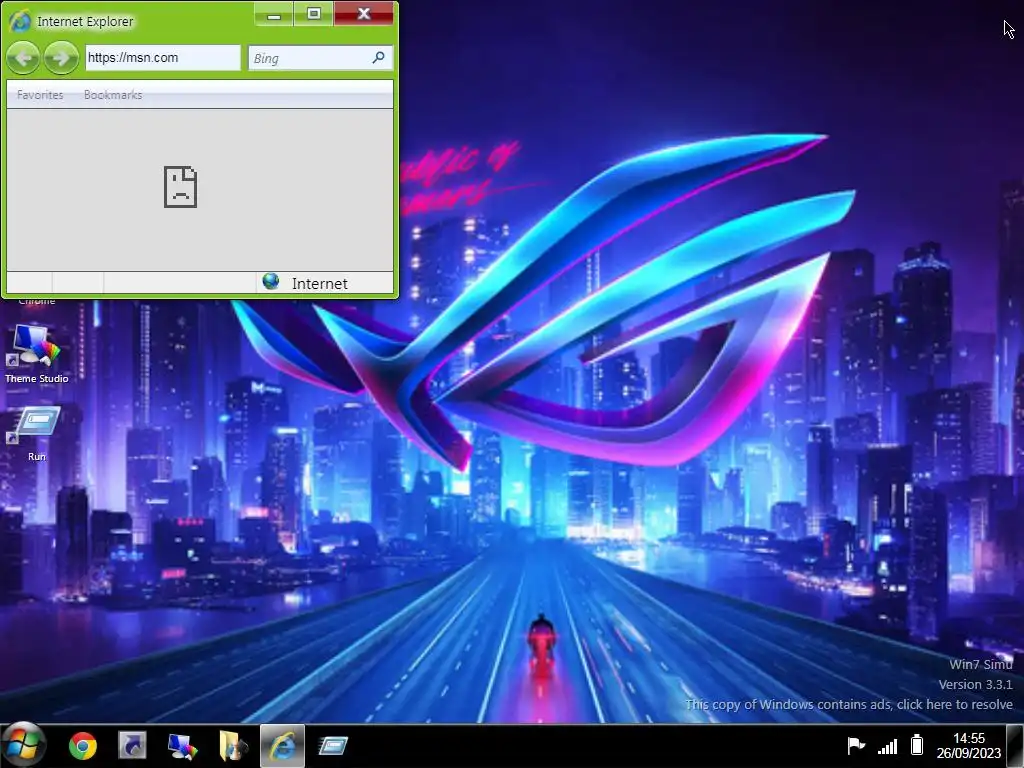Screen dimensions: 1024x768
Task: Click the magnifier icon in the Bing box
Action: [379, 57]
